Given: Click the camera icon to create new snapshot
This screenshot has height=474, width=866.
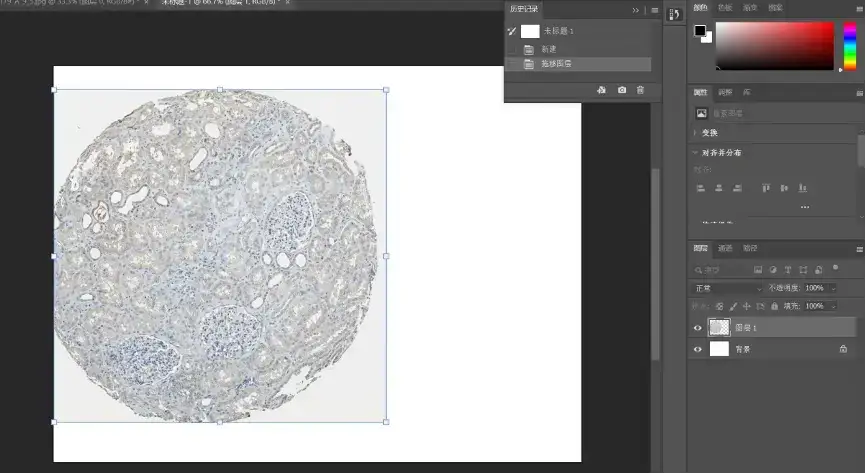Looking at the screenshot, I should click(x=622, y=90).
